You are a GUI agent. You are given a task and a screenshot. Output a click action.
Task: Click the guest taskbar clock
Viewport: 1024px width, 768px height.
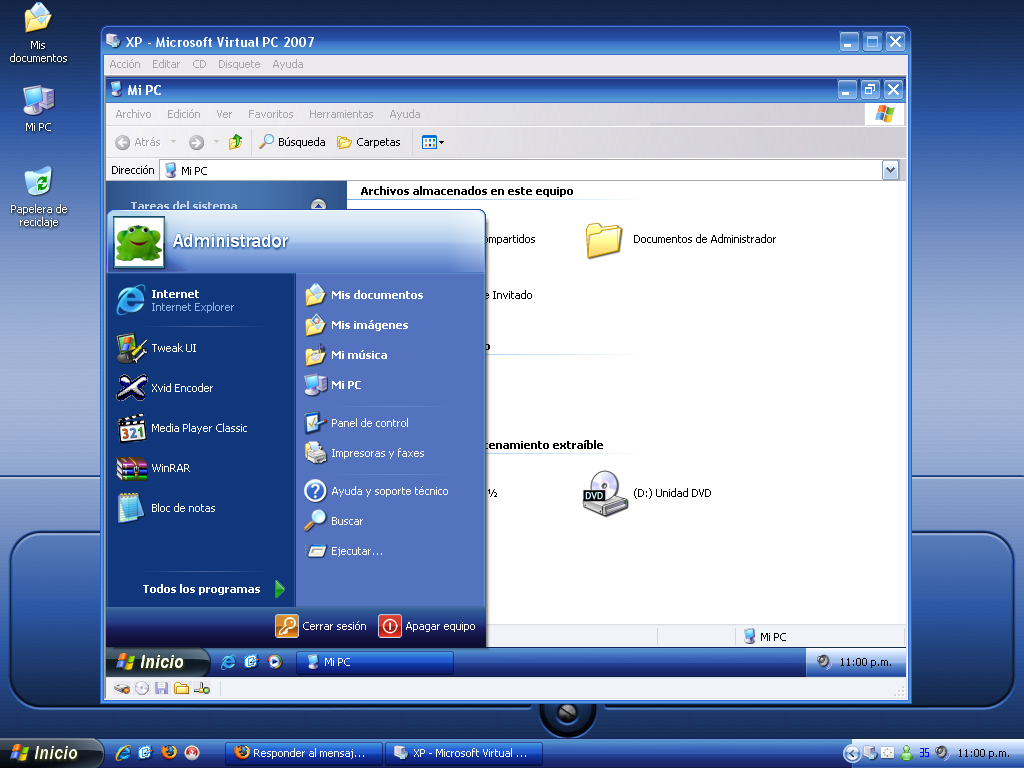tap(865, 662)
